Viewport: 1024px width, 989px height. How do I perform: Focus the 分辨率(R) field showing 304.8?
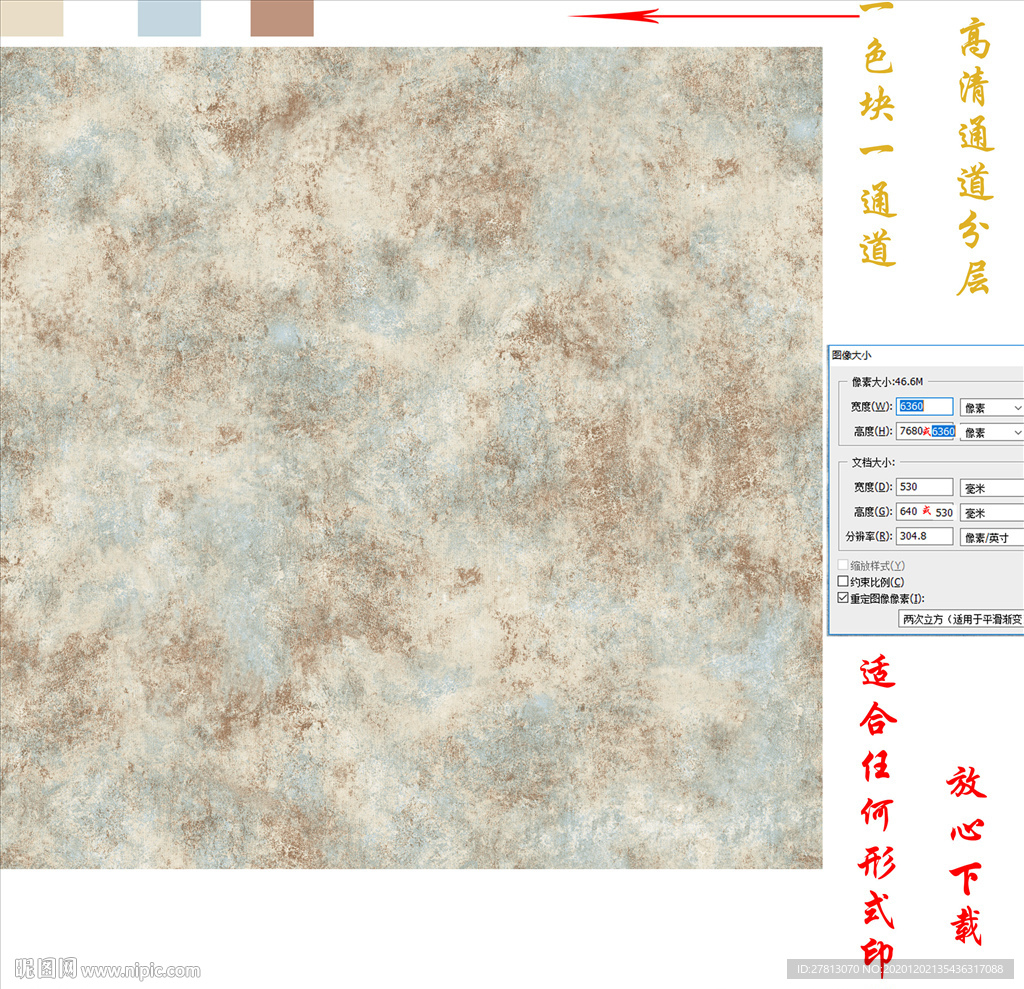point(924,536)
